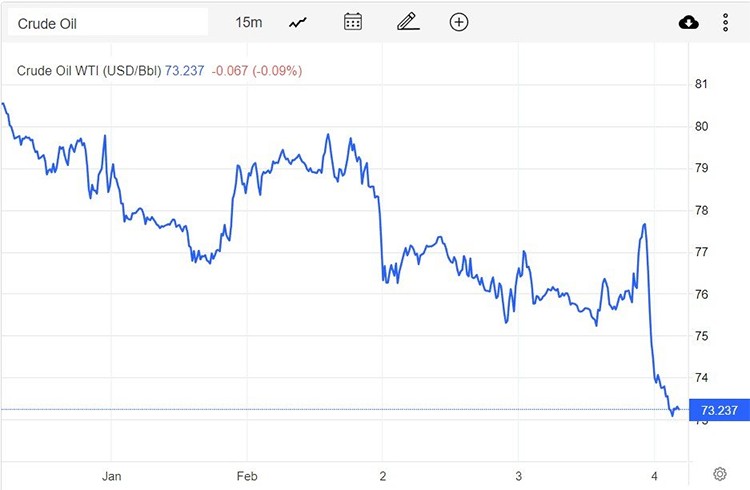The height and width of the screenshot is (490, 750).
Task: Click the 75 level on price axis
Action: (x=701, y=336)
